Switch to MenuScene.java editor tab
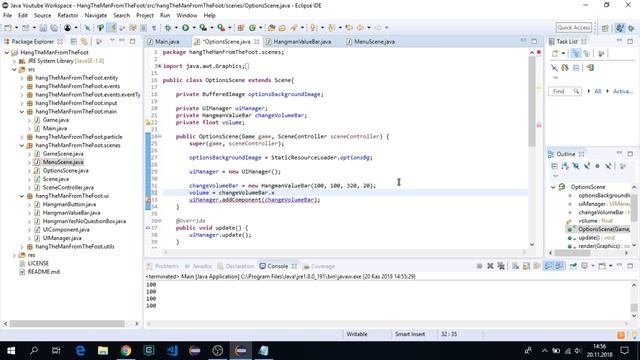 (x=374, y=42)
